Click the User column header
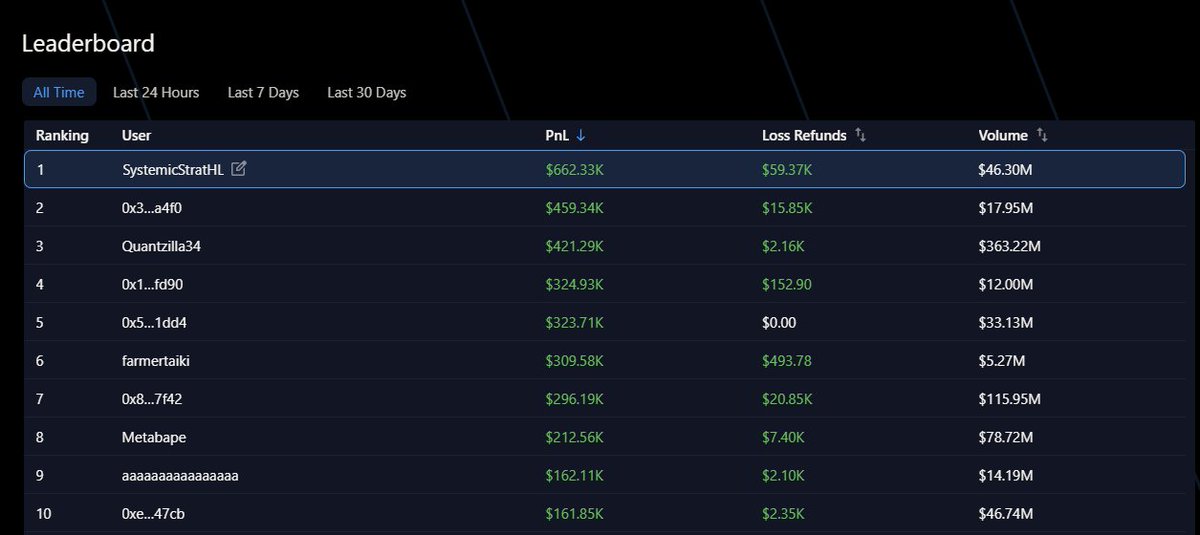Viewport: 1200px width, 535px height. (x=136, y=135)
